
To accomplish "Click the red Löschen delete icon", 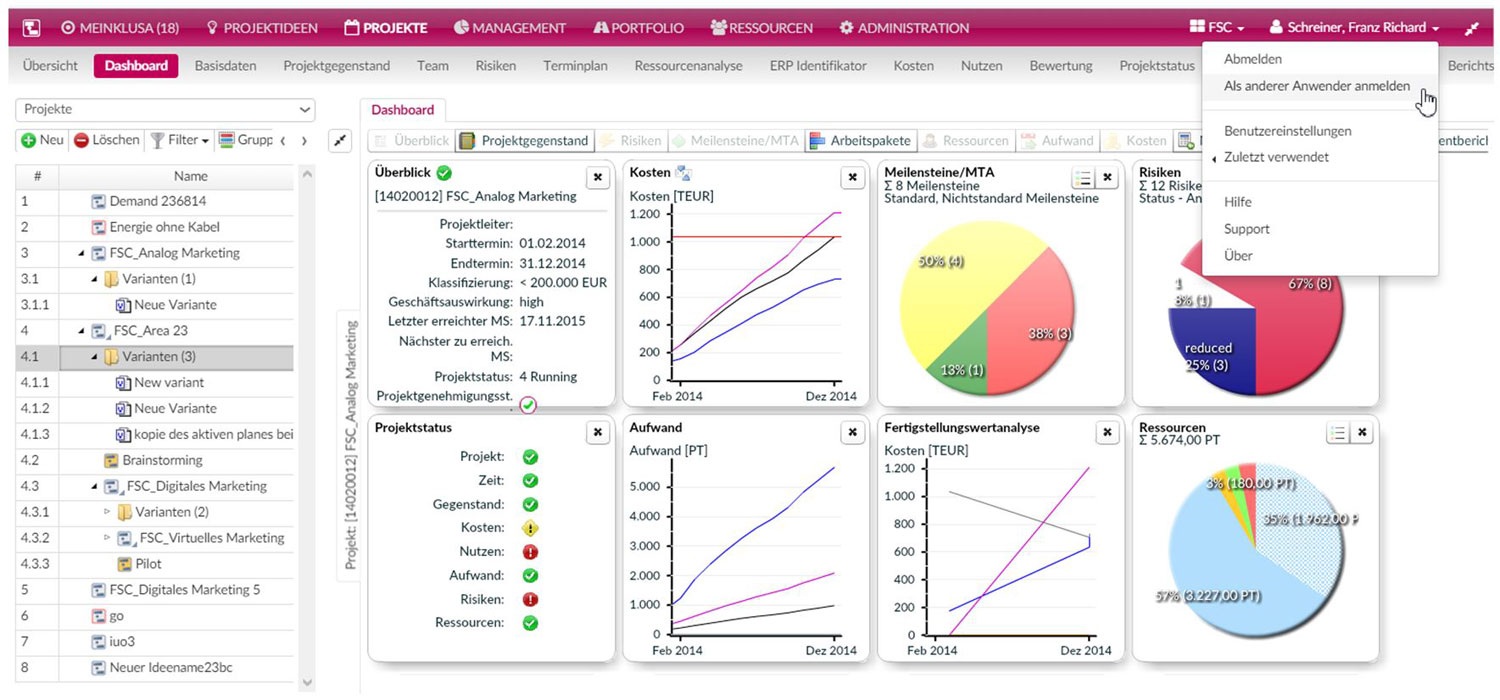I will 82,141.
